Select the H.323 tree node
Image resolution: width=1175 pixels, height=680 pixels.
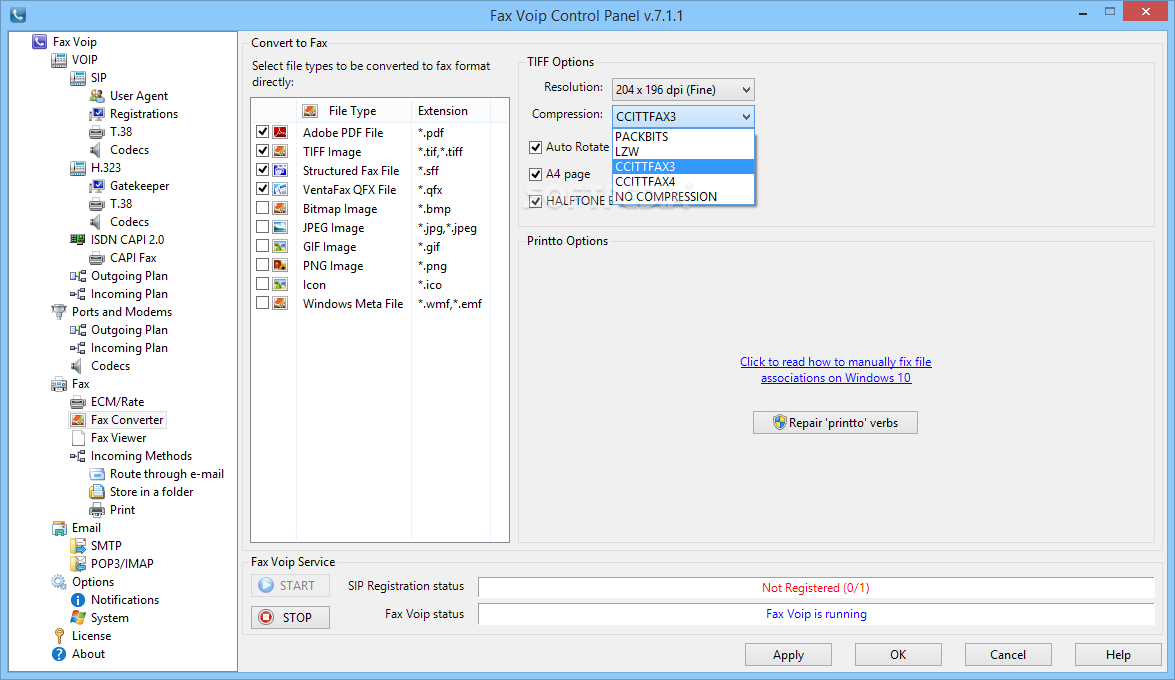tap(106, 168)
